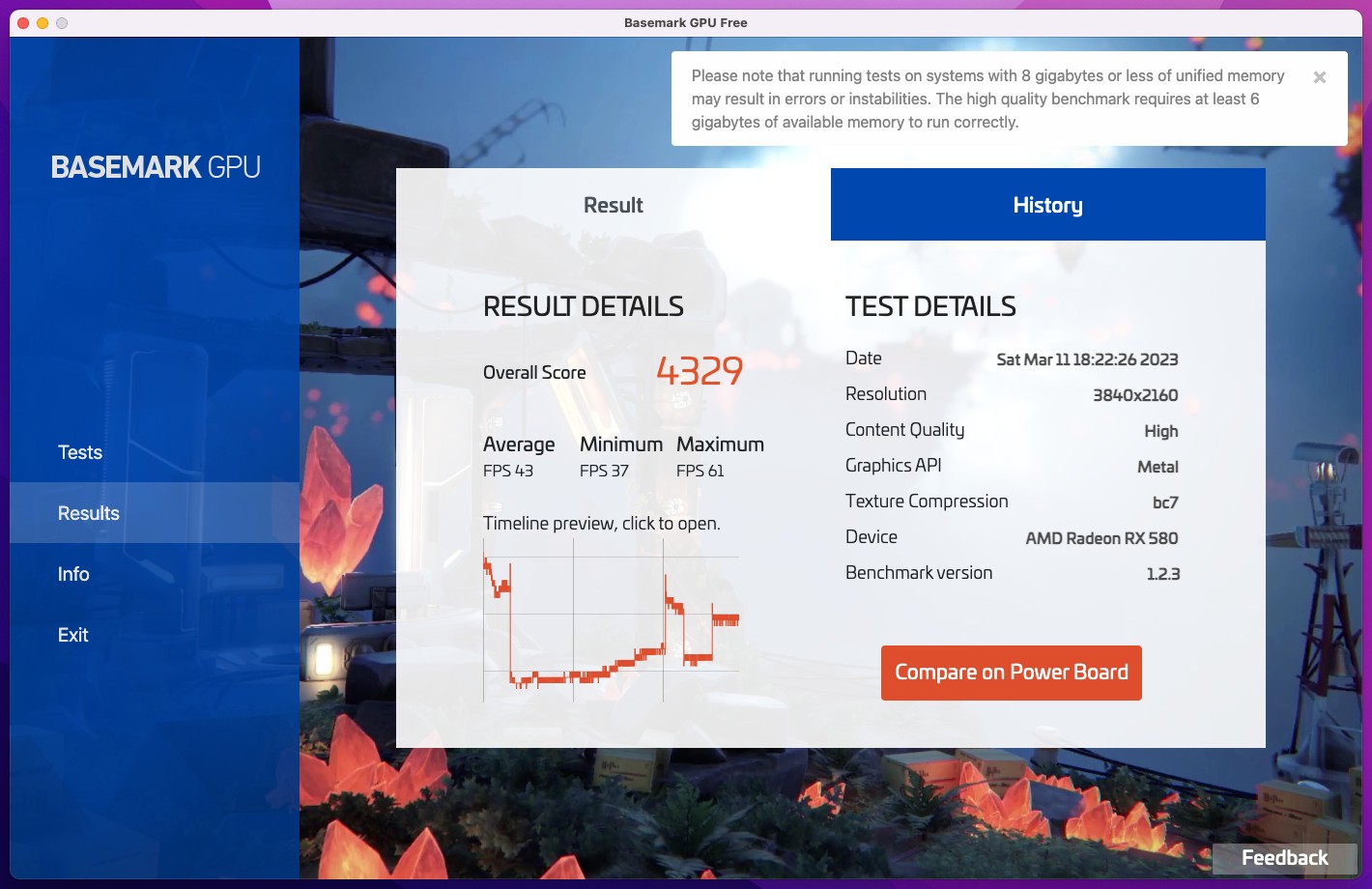Viewport: 1372px width, 889px height.
Task: Click the memory warning message text
Action: click(x=987, y=99)
